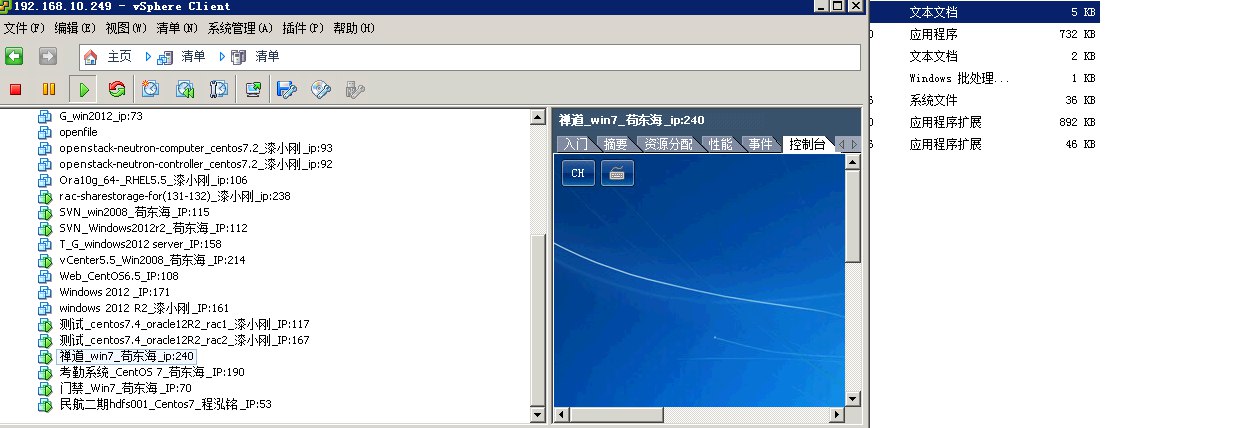The height and width of the screenshot is (428, 1256).
Task: Click console vertical scrollbar down arrow
Action: (x=853, y=399)
